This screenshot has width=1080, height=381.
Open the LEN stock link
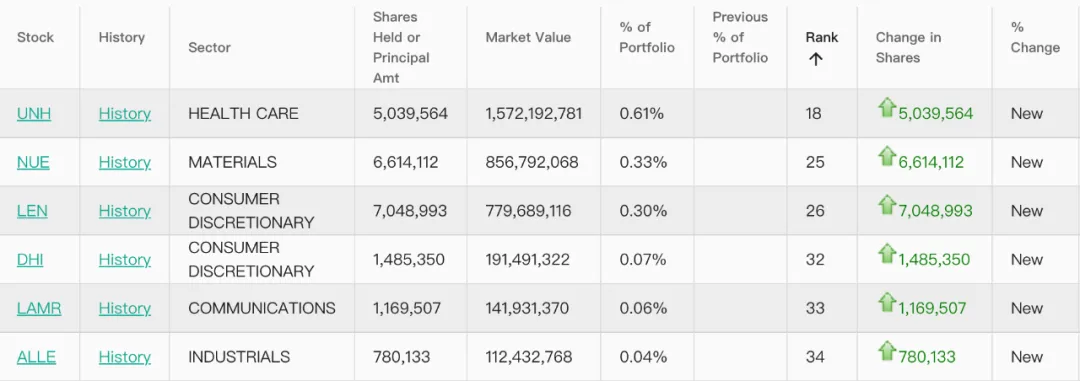point(32,212)
